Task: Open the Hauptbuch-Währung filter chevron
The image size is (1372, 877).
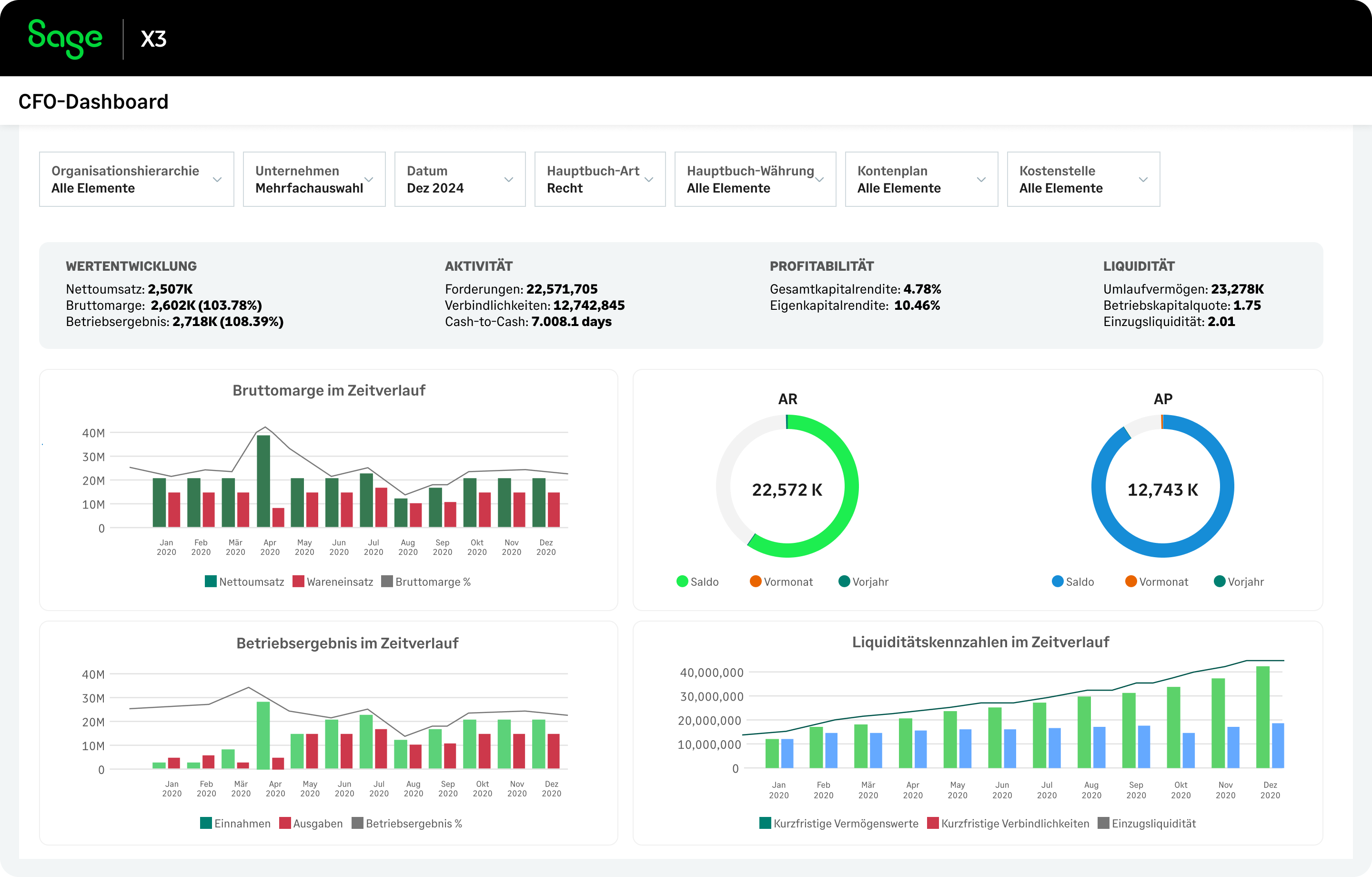Action: point(819,180)
